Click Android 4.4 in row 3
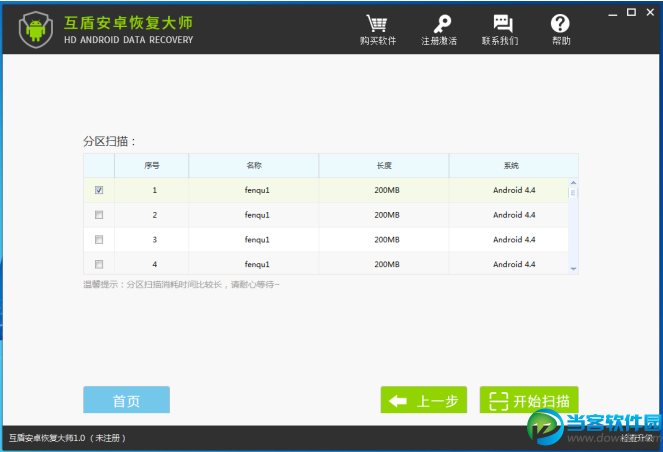Screen dimensions: 663x452 click(514, 240)
